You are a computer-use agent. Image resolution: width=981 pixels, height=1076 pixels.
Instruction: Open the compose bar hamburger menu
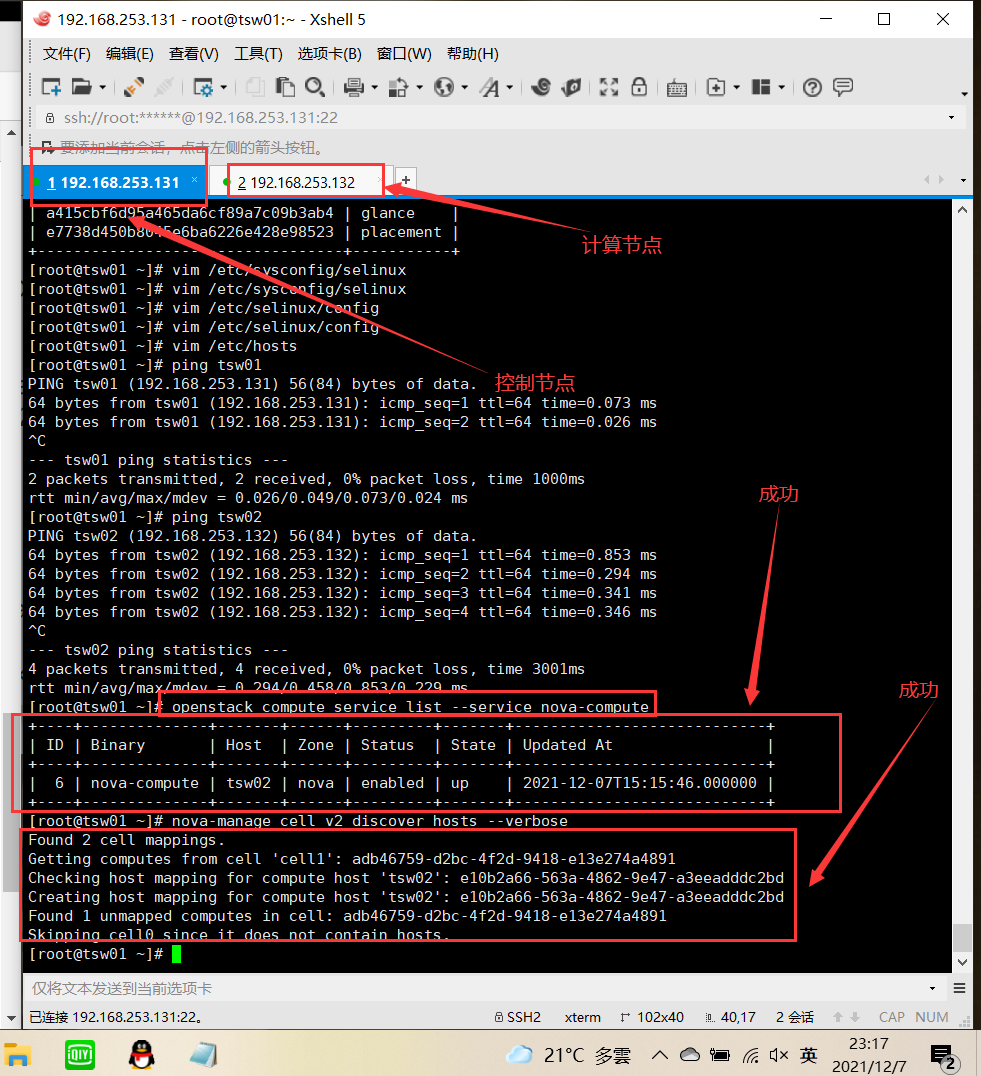click(x=960, y=988)
